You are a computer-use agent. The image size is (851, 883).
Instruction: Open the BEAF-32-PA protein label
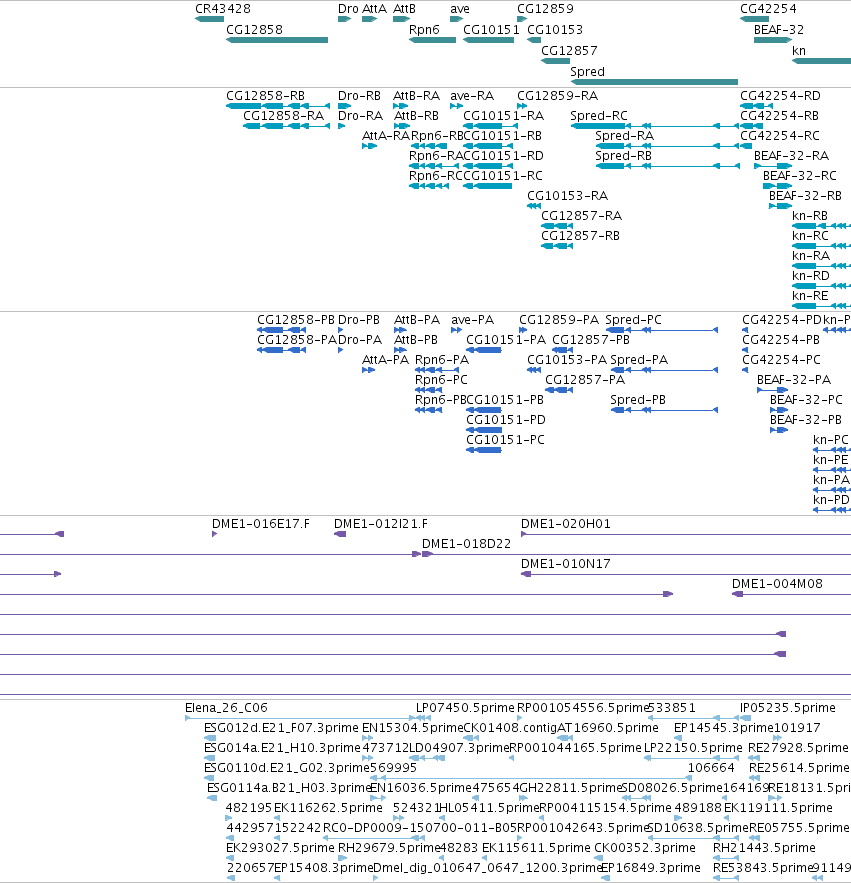(x=794, y=380)
